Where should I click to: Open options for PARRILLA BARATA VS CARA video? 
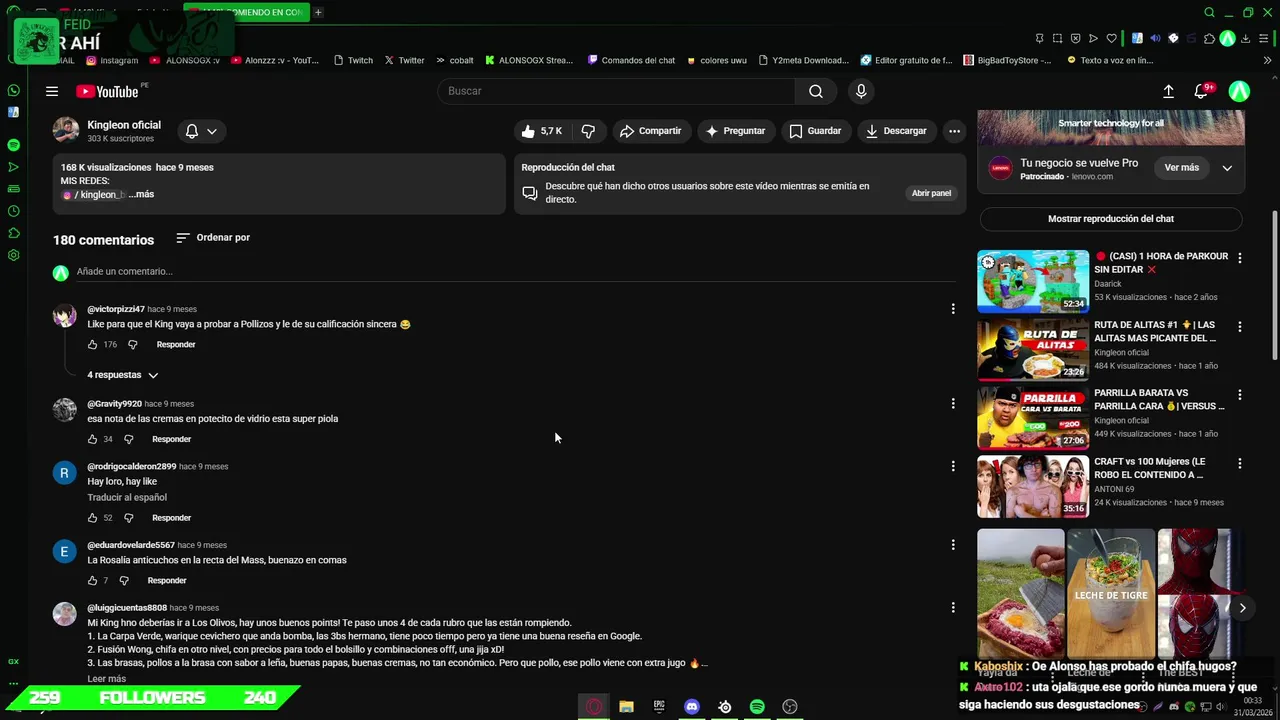tap(1240, 395)
